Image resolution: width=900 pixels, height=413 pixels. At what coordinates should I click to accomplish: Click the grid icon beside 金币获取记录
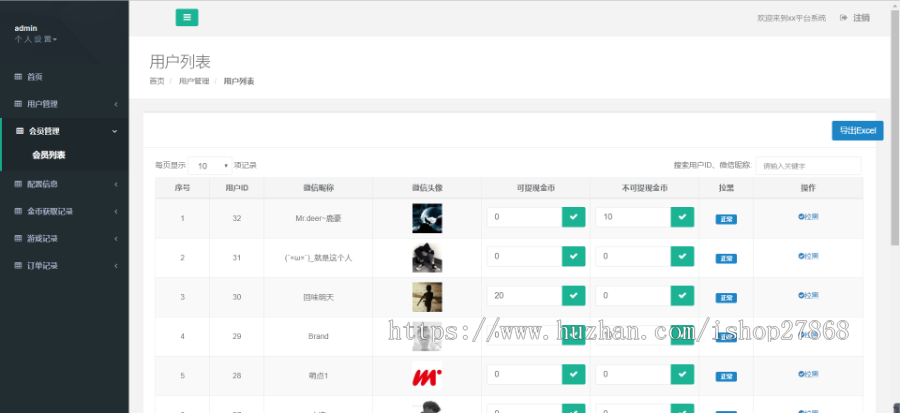pos(18,211)
